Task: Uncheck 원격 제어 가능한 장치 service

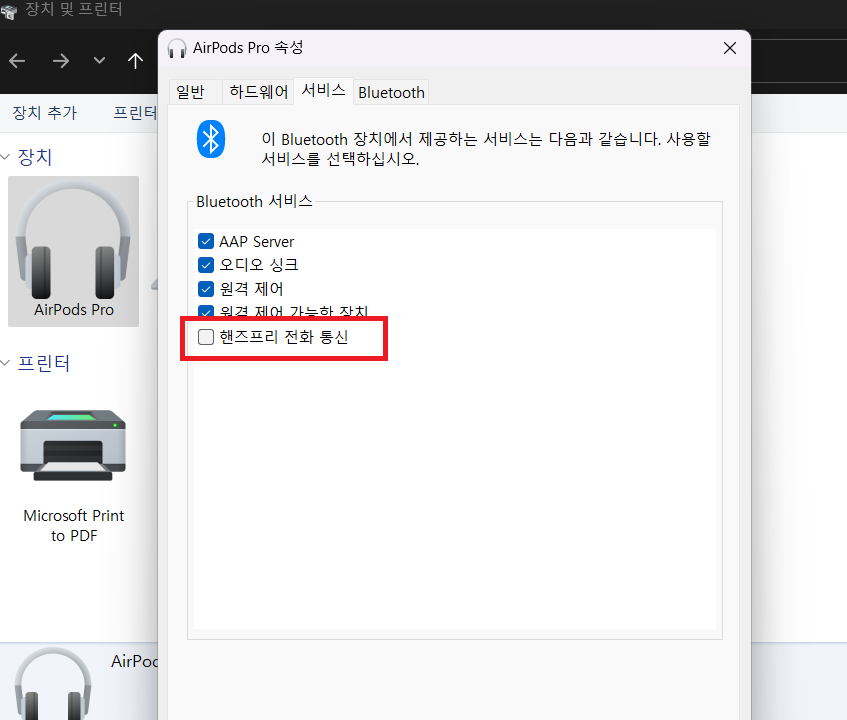Action: 206,312
